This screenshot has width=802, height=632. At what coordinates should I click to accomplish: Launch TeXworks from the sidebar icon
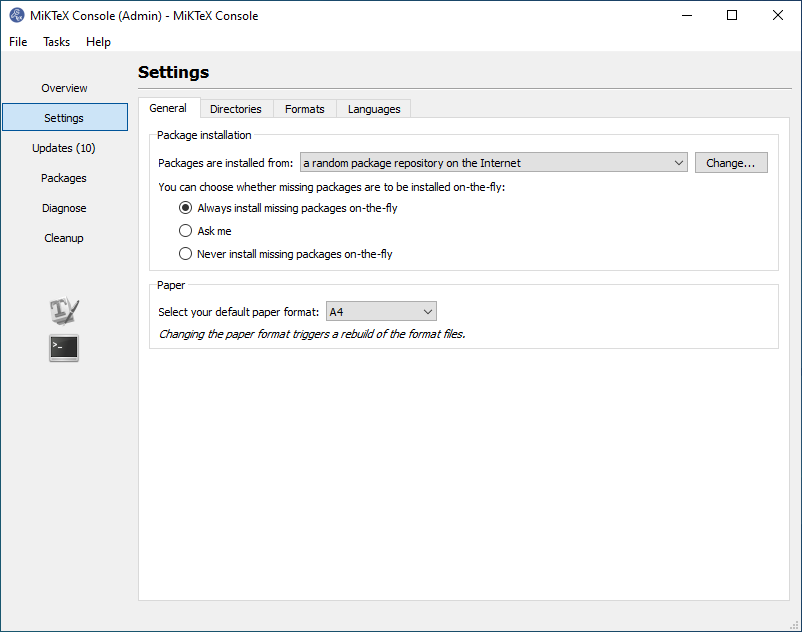64,311
